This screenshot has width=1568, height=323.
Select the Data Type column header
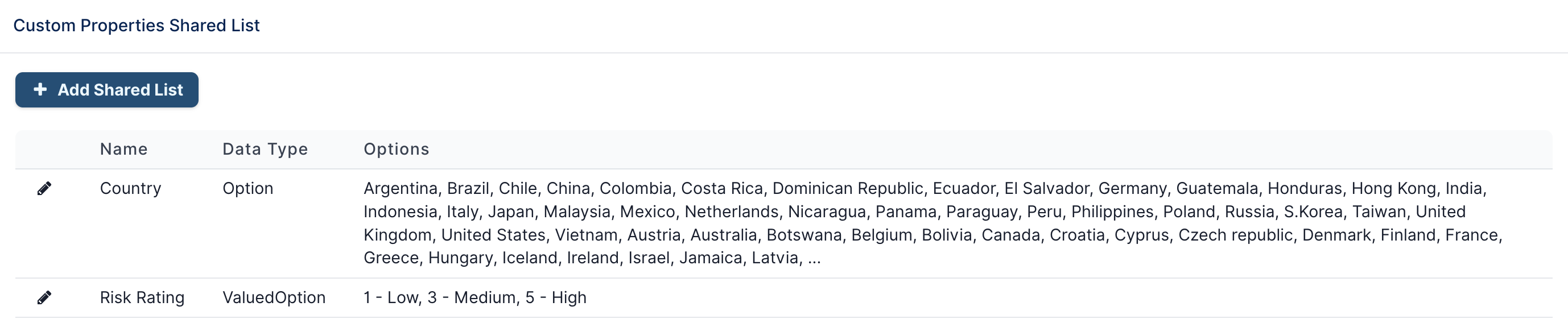click(265, 149)
